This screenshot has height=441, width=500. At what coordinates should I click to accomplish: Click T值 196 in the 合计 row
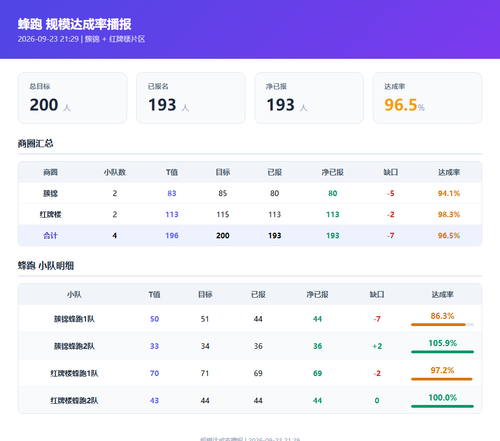coord(172,236)
